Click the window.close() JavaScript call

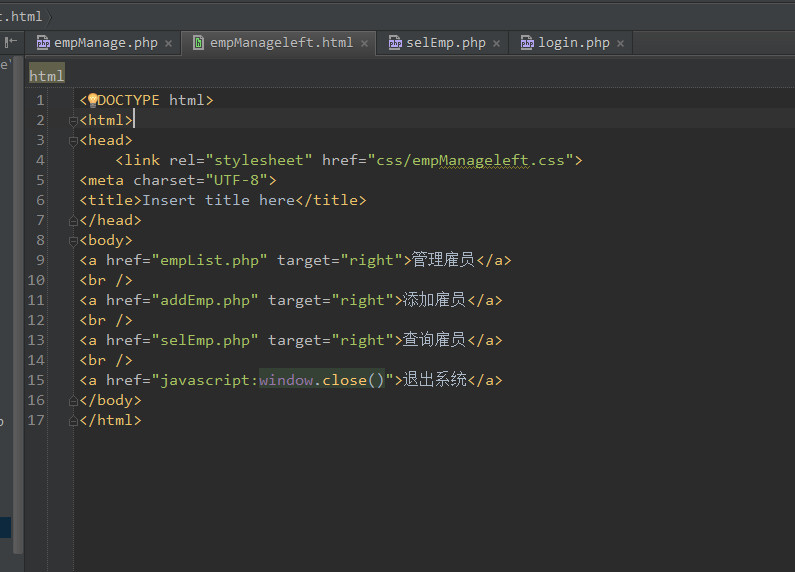(x=322, y=380)
